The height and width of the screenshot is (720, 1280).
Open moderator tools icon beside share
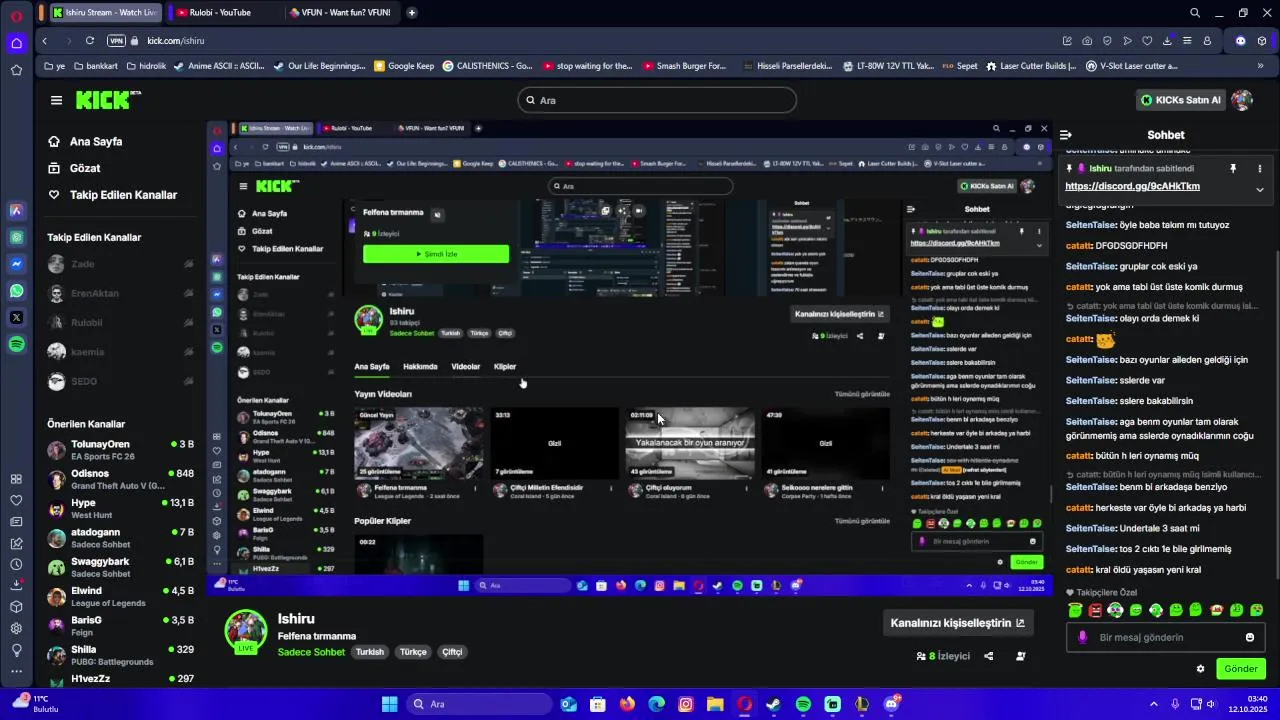tap(1020, 656)
